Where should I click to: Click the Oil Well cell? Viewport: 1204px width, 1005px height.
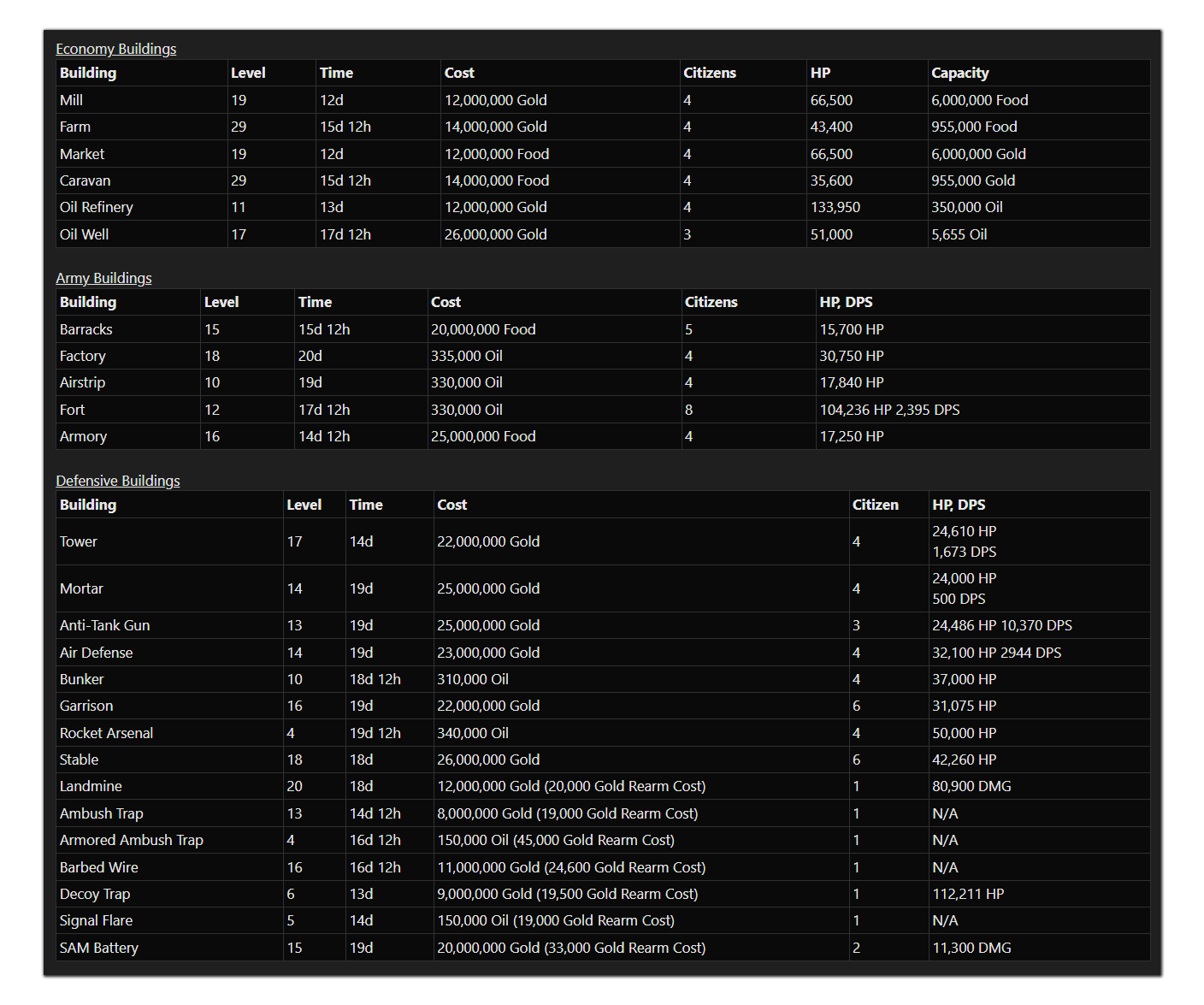(142, 234)
